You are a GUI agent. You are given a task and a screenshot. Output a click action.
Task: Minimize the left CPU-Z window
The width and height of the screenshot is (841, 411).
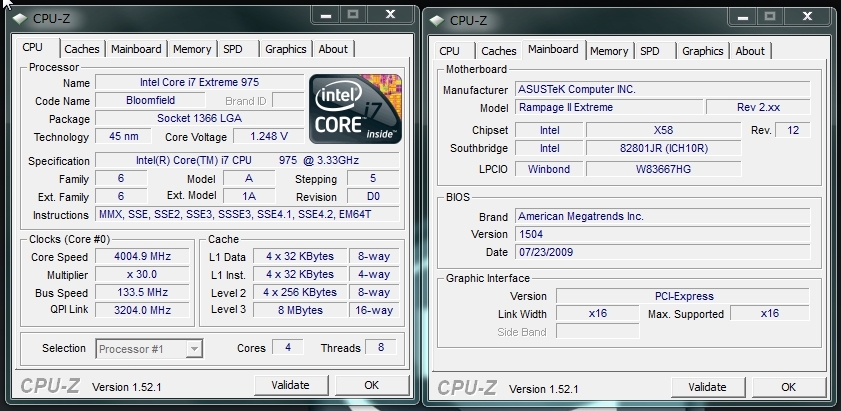(x=326, y=15)
